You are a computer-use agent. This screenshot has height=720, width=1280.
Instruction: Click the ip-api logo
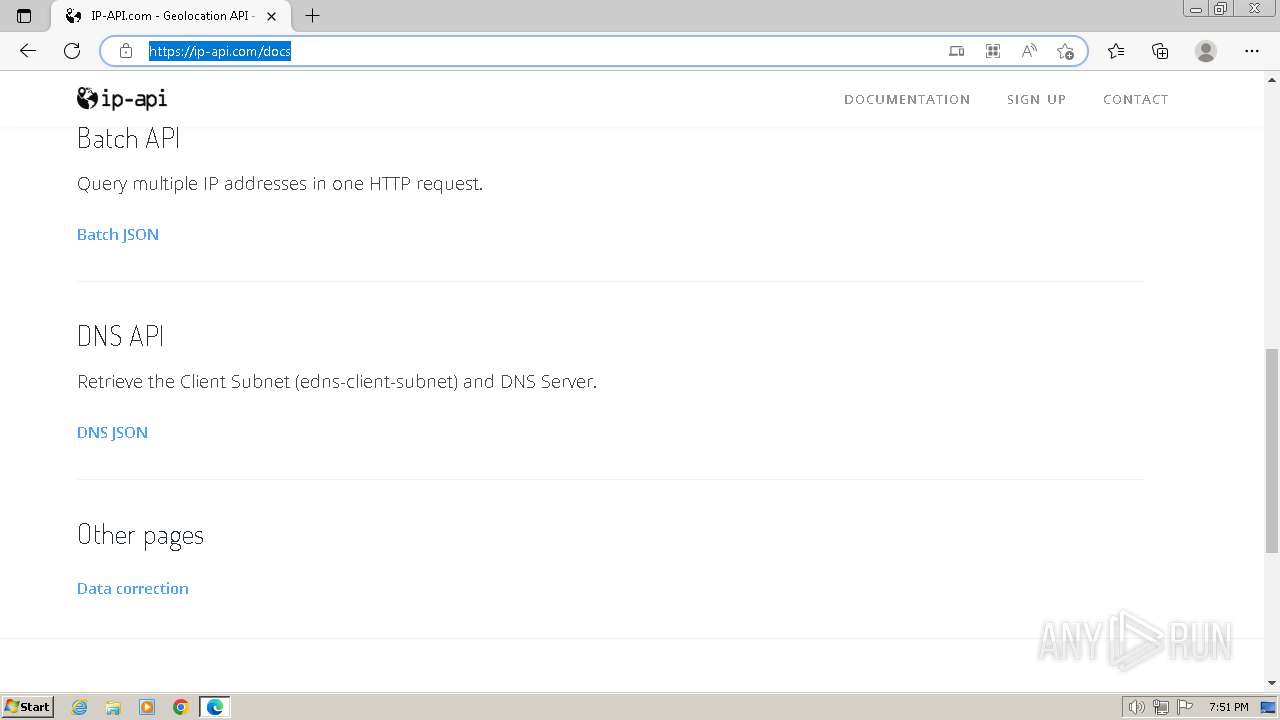click(122, 98)
